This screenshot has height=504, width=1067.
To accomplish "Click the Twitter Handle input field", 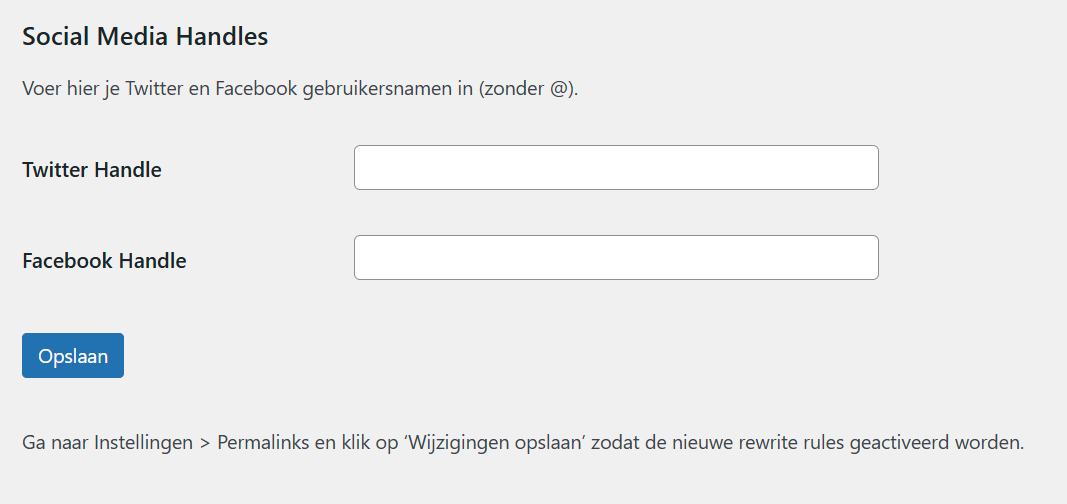I will pyautogui.click(x=616, y=168).
